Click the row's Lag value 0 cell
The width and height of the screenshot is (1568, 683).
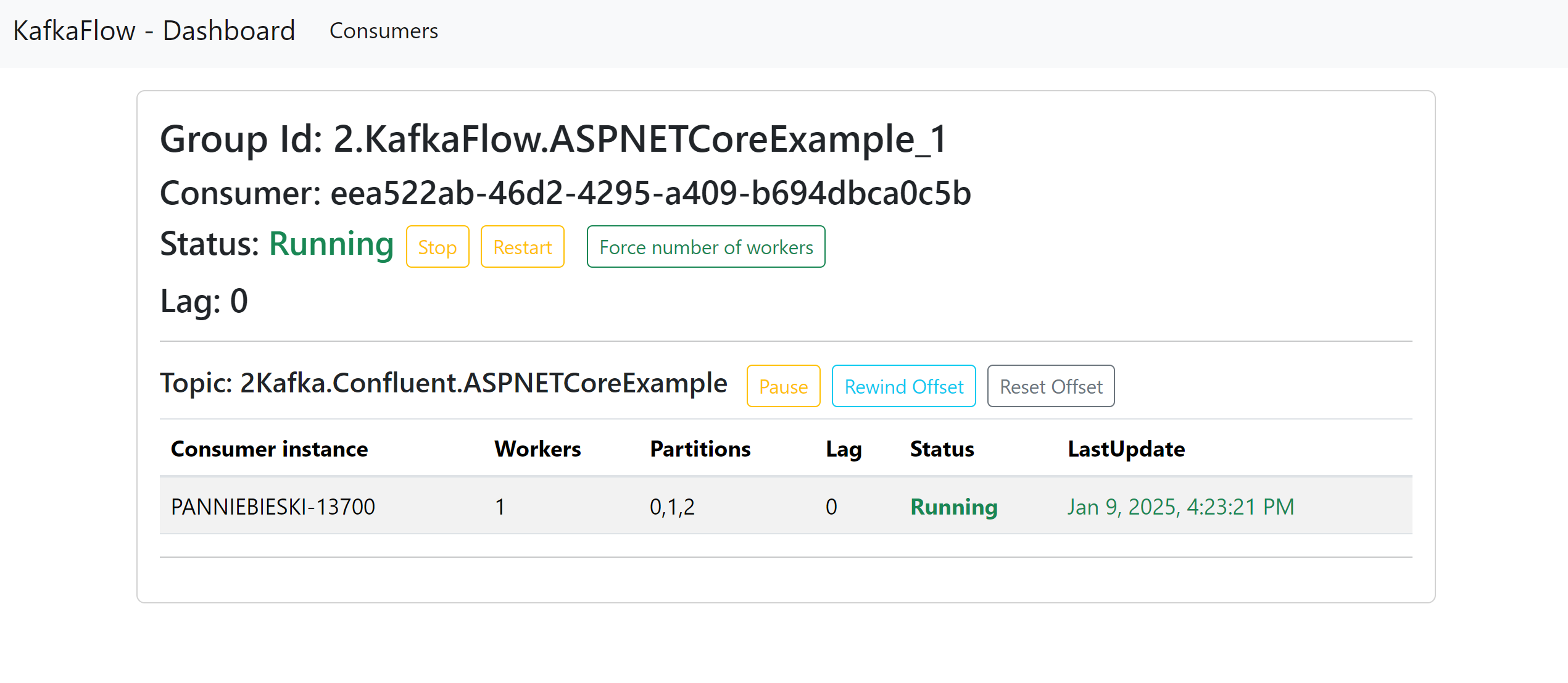pyautogui.click(x=831, y=507)
